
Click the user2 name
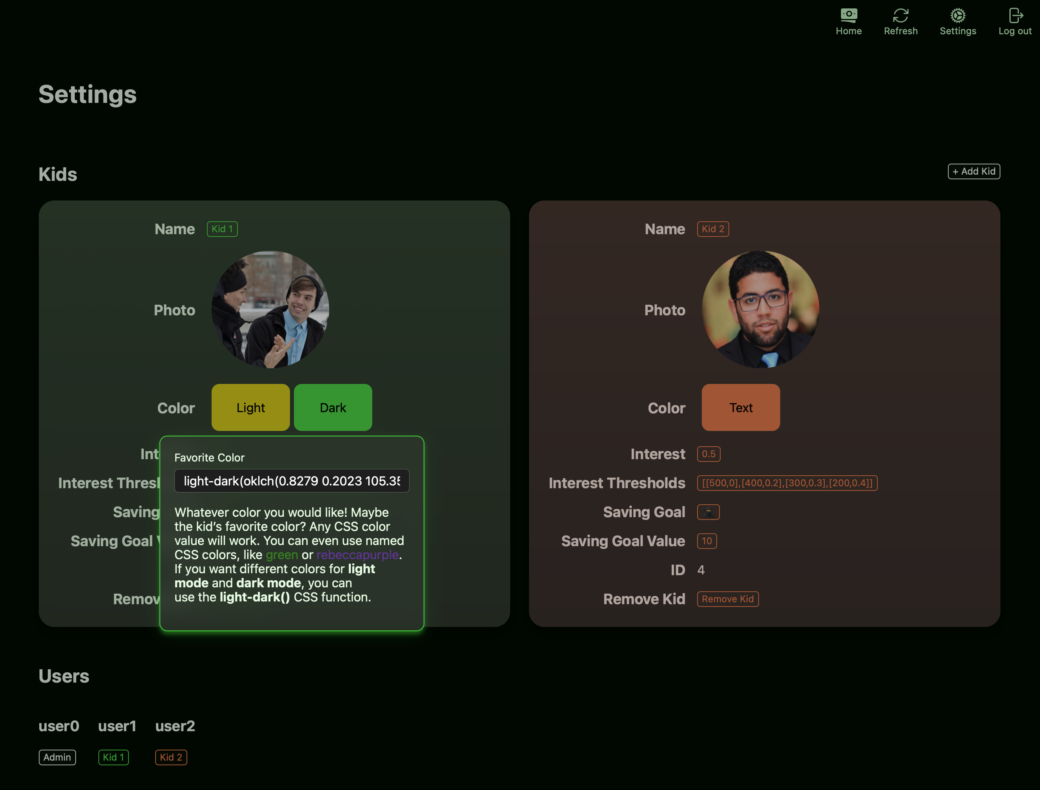[x=175, y=726]
